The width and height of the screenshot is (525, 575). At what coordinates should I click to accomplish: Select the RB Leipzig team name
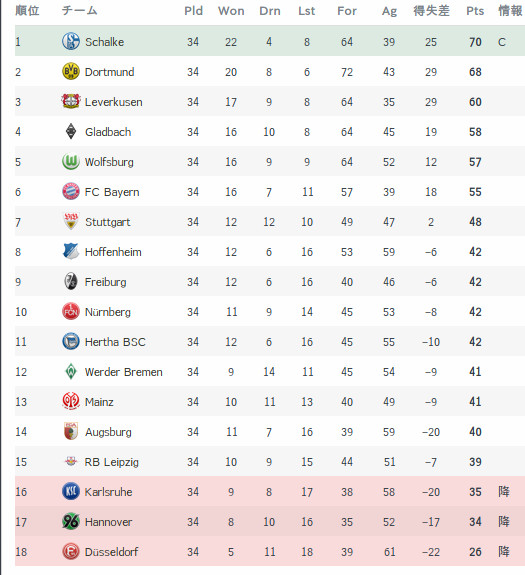[x=111, y=462]
